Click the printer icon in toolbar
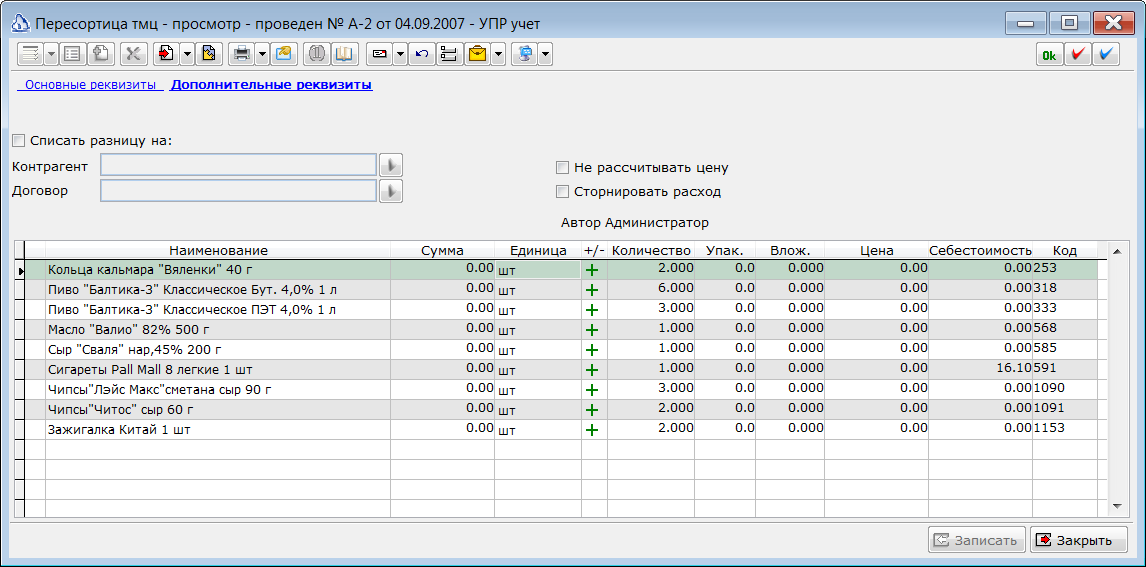The height and width of the screenshot is (567, 1146). coord(241,55)
